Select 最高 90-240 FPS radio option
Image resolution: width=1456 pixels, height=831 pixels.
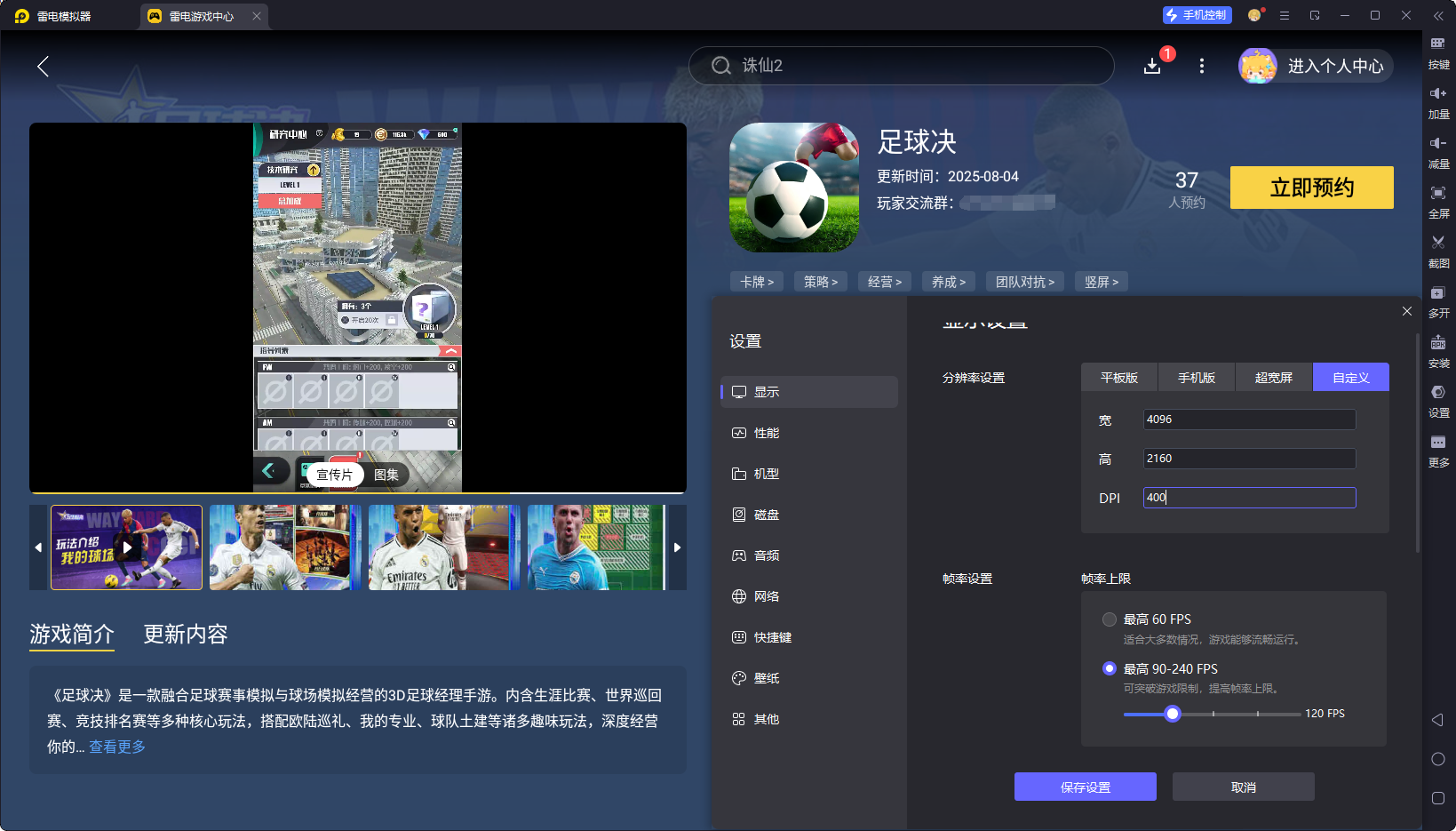pyautogui.click(x=1110, y=668)
